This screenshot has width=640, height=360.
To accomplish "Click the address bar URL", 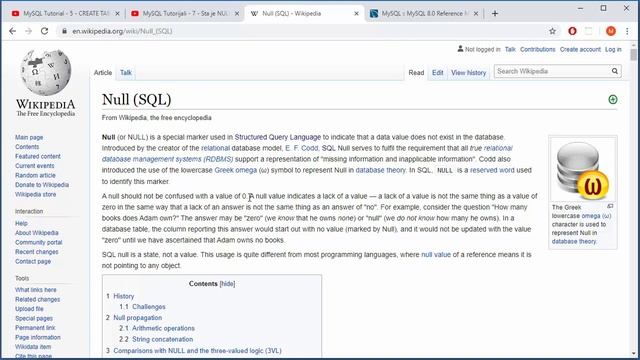I will (122, 31).
